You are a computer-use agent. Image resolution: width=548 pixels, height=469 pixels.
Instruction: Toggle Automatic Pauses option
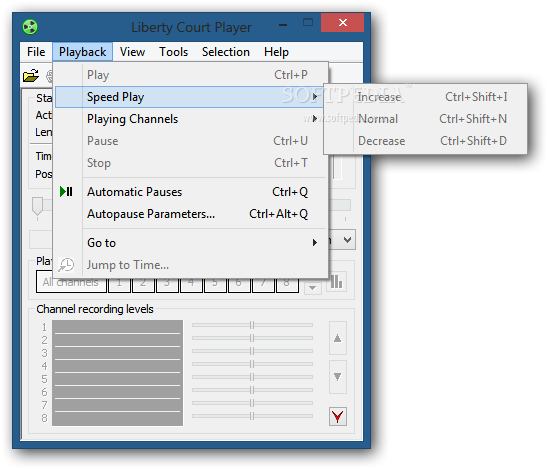[191, 192]
